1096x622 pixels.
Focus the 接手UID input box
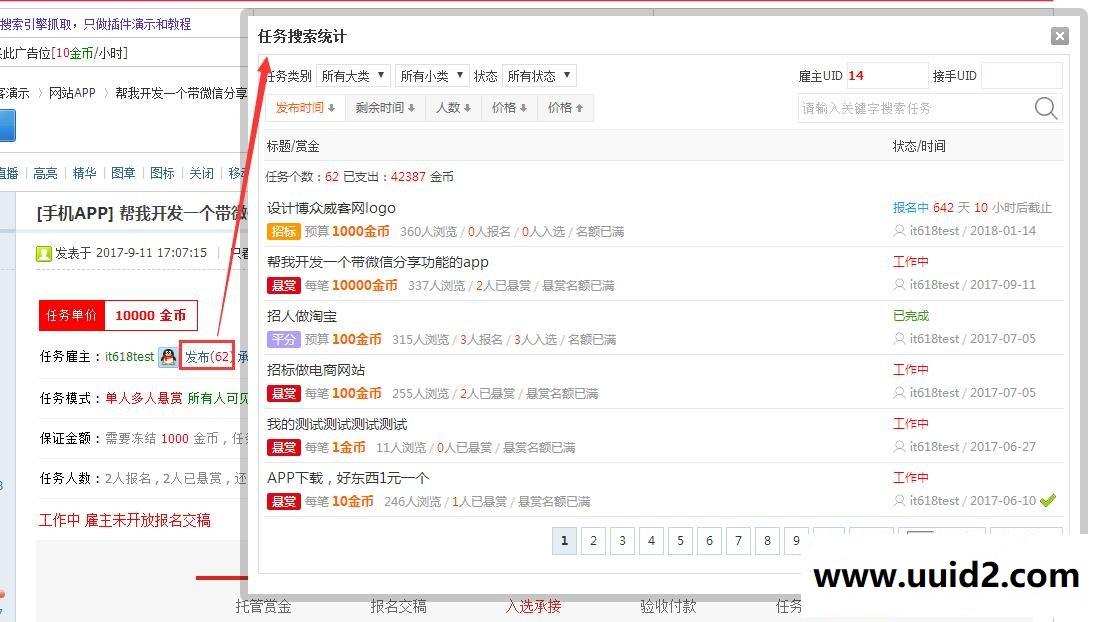tap(1021, 76)
